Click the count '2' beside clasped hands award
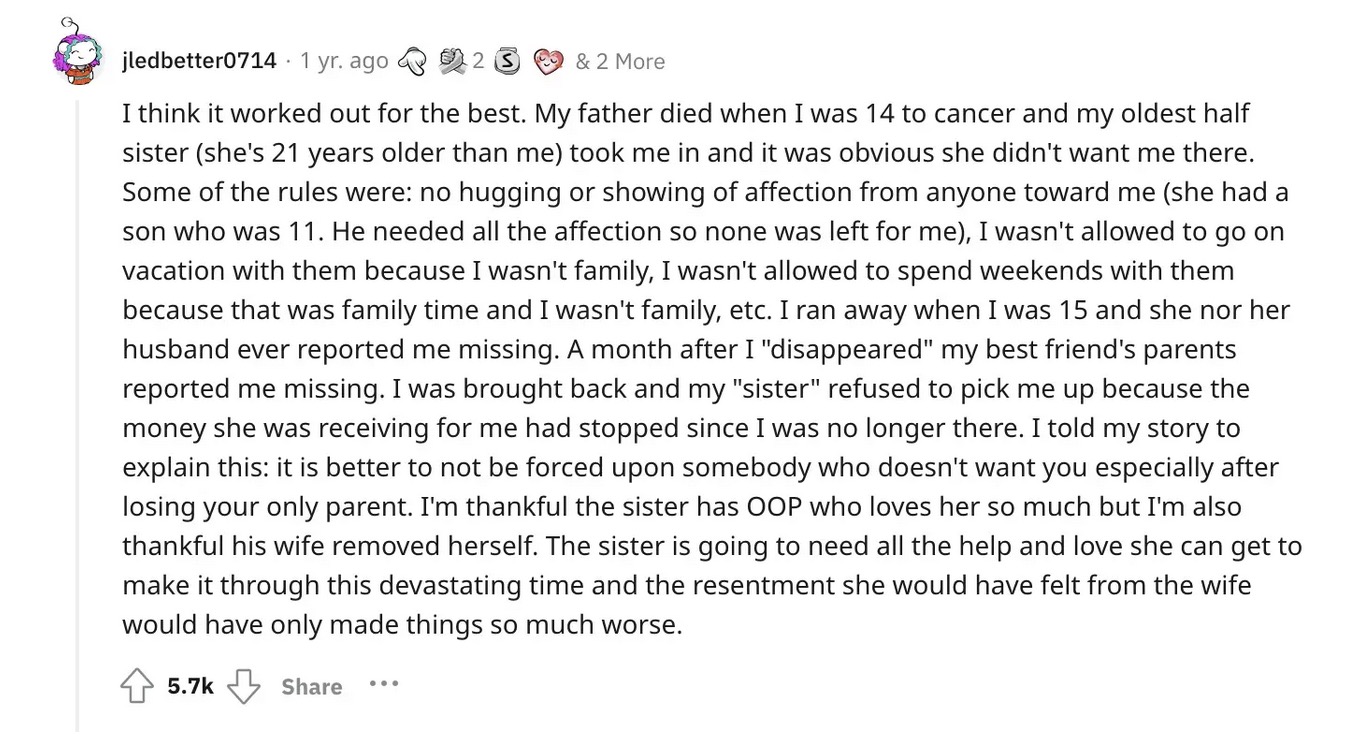Screen dimensions: 1346x738 [478, 61]
